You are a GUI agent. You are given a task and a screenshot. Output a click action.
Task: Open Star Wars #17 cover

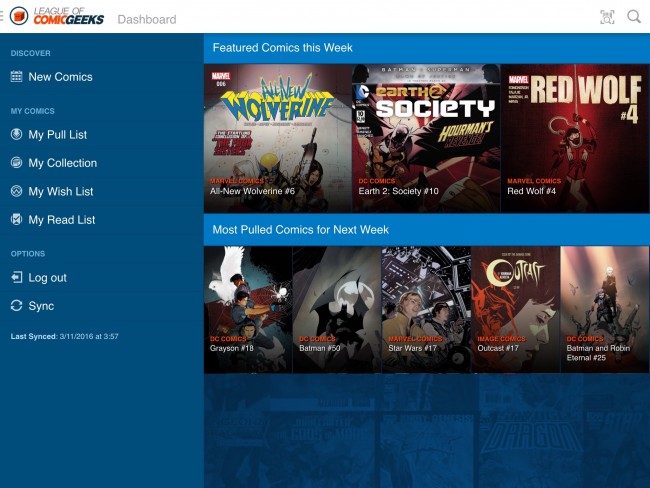[426, 309]
